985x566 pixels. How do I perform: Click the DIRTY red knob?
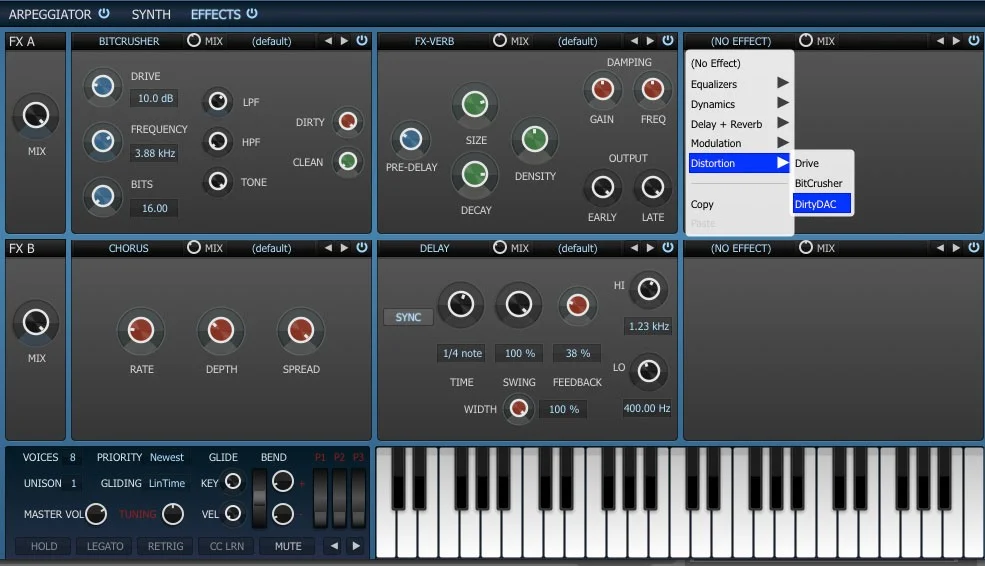click(x=347, y=121)
